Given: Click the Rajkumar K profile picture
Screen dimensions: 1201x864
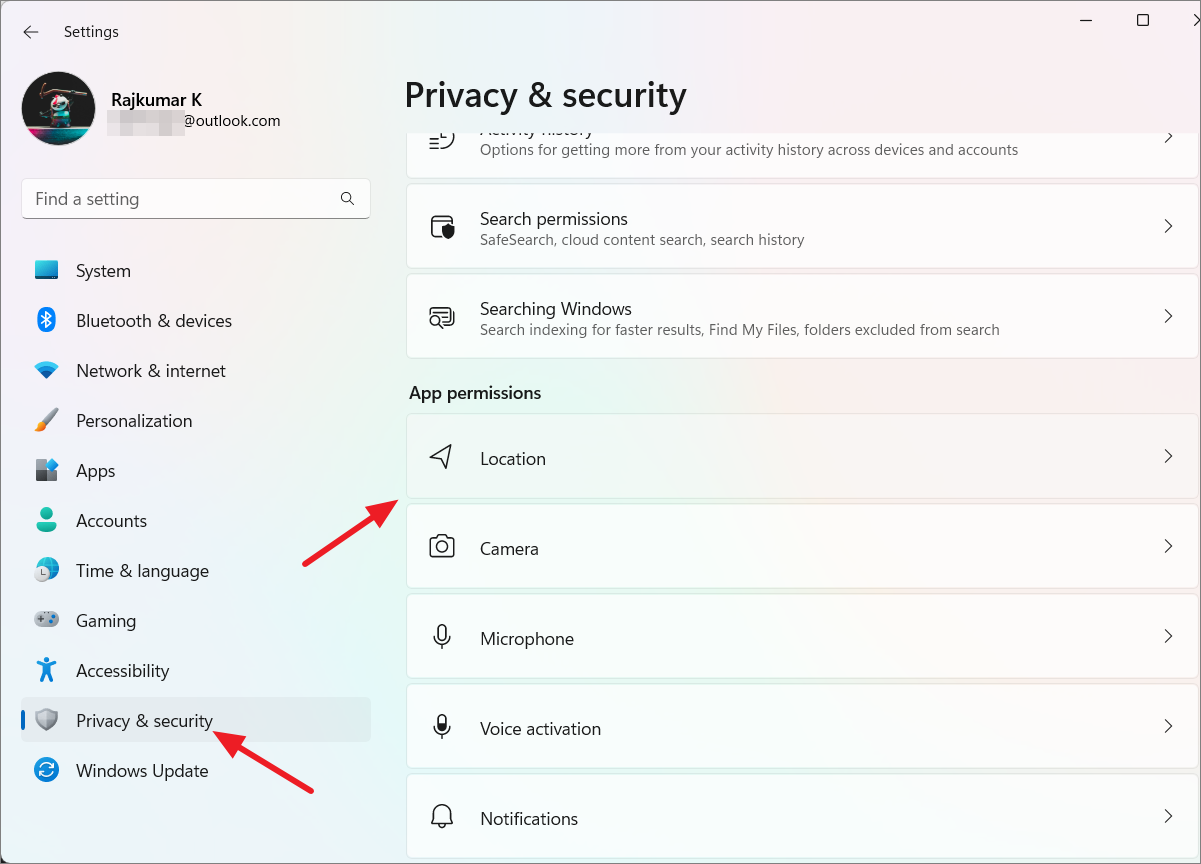Looking at the screenshot, I should [x=59, y=108].
